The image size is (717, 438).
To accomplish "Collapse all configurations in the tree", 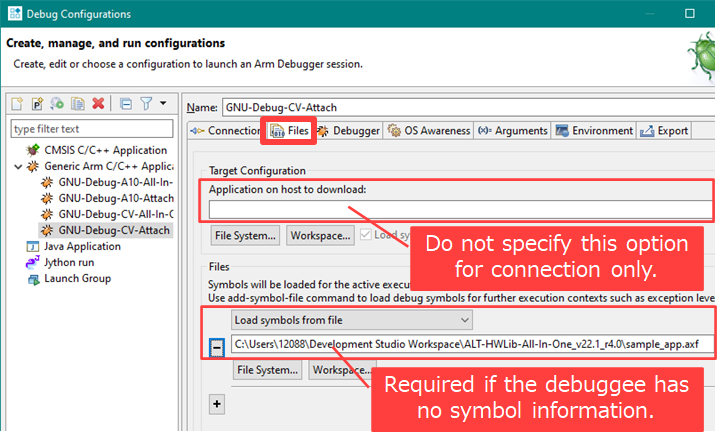I will [126, 103].
